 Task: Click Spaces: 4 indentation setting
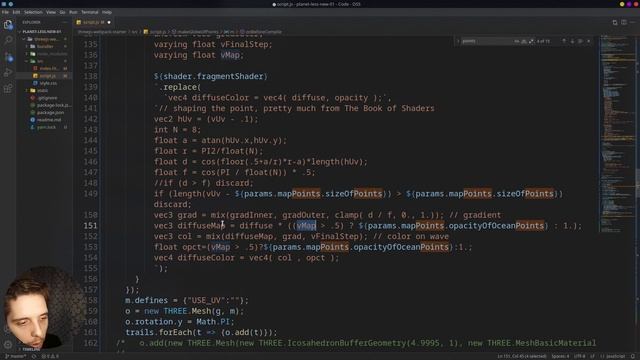[560, 356]
